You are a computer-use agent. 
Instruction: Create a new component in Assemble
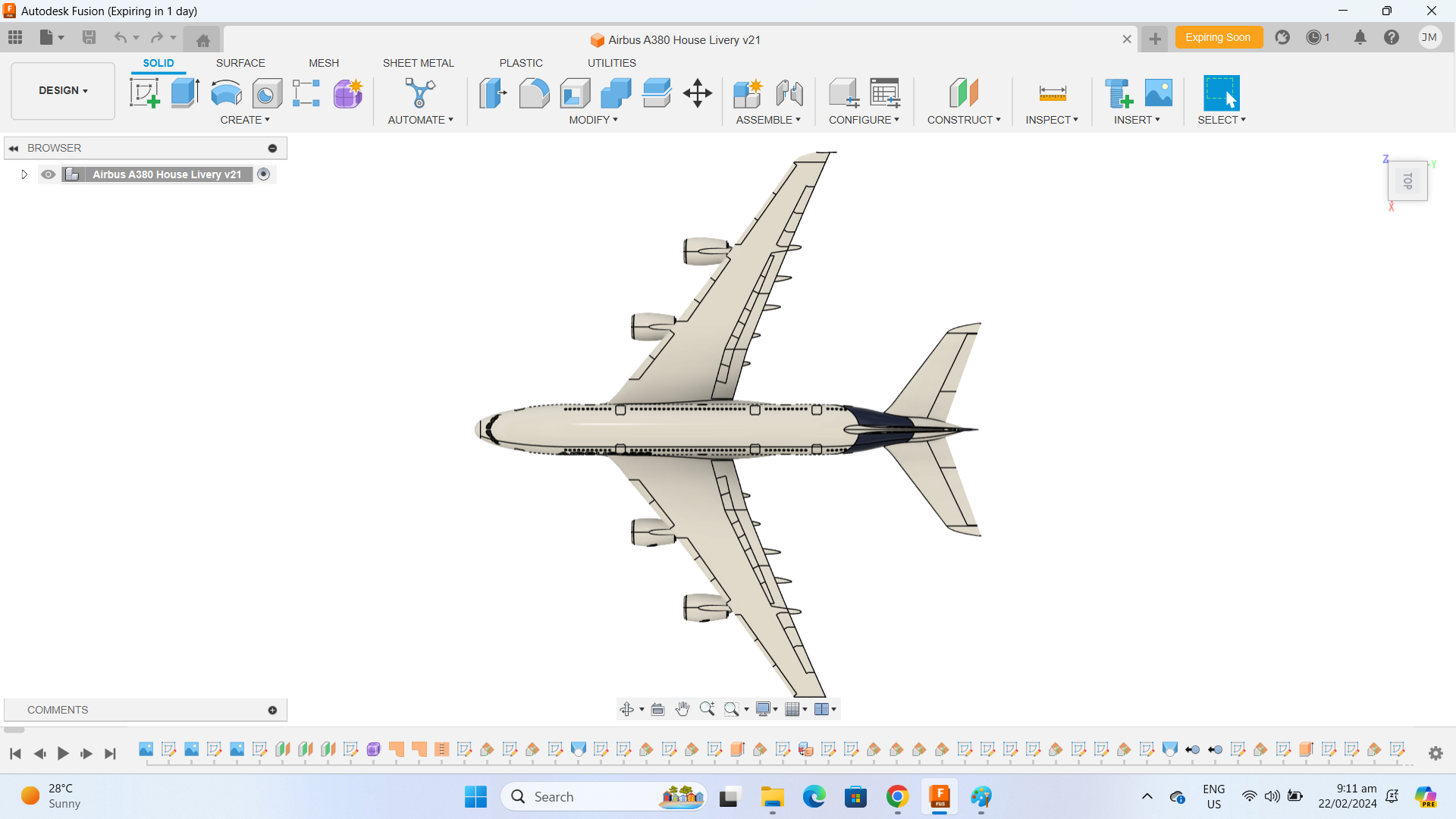tap(748, 93)
